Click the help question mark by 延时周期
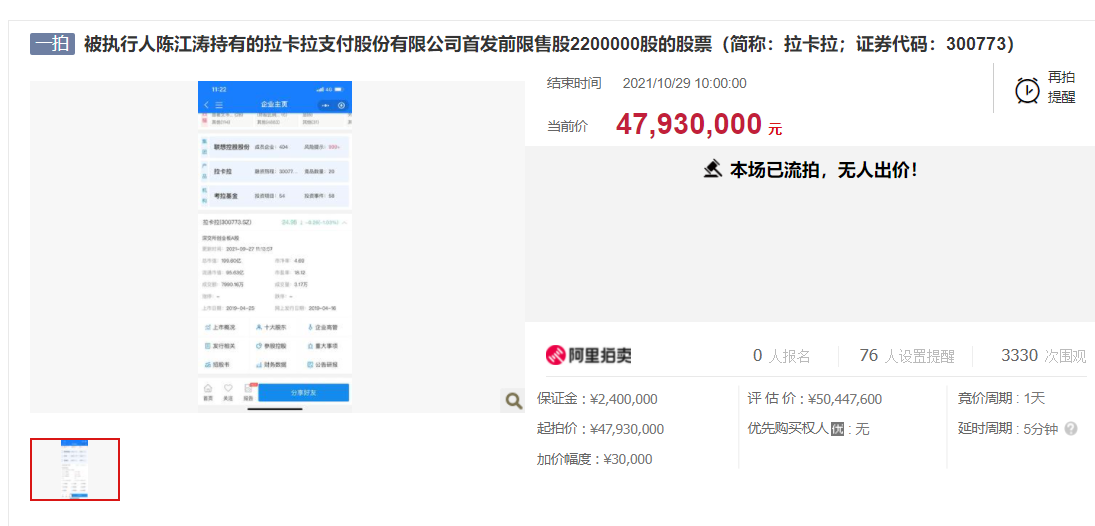The width and height of the screenshot is (1095, 526). (x=1071, y=429)
